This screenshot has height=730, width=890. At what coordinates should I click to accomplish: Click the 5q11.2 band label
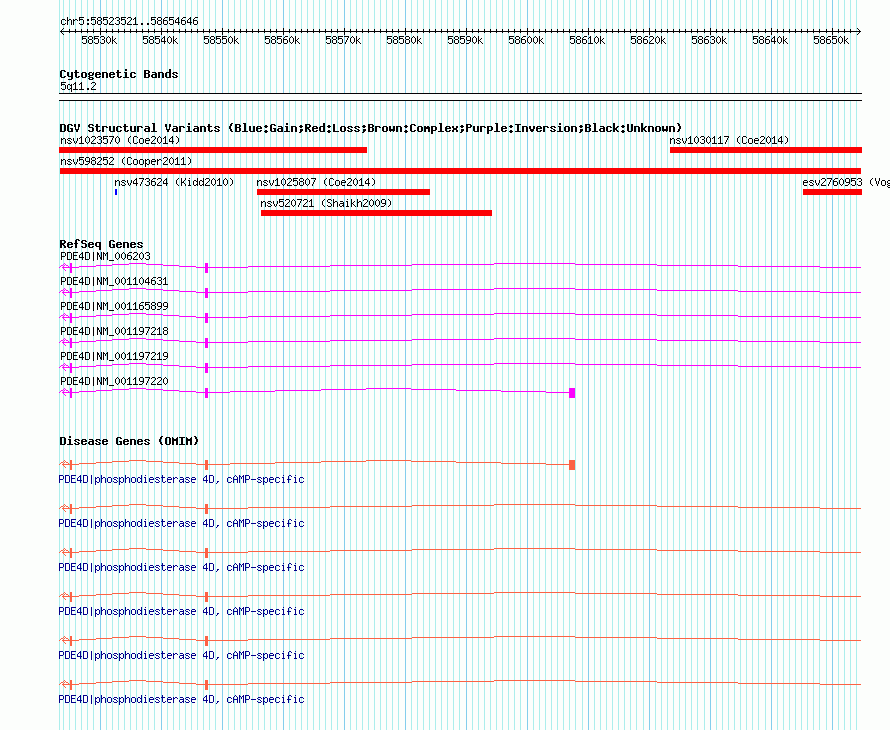[78, 86]
